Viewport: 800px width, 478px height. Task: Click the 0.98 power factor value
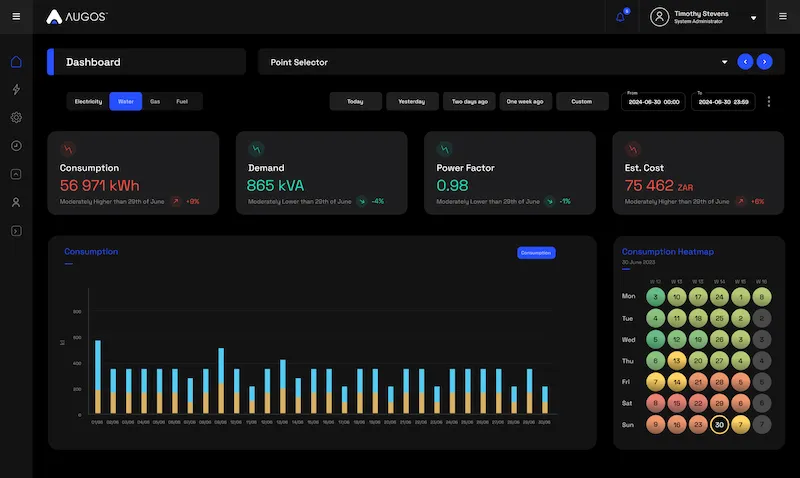point(452,185)
